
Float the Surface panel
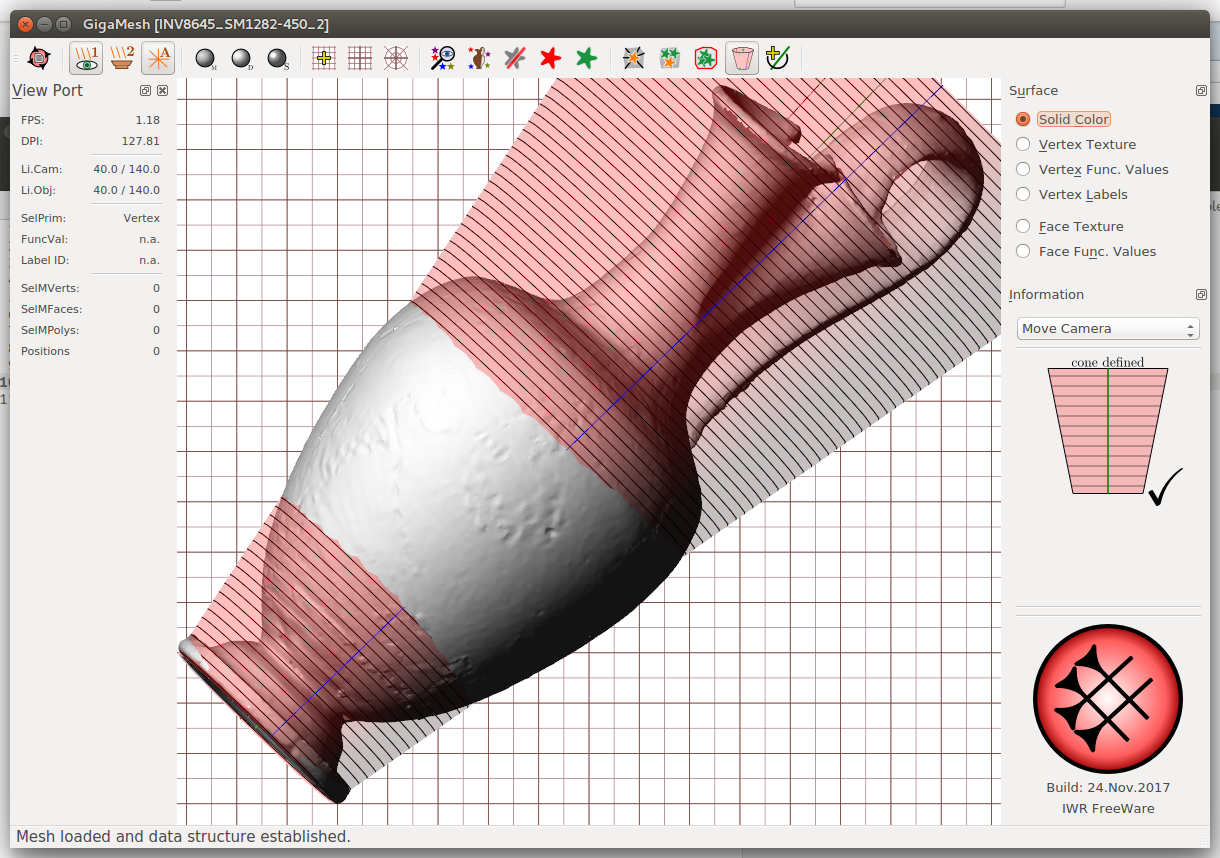[x=1201, y=90]
